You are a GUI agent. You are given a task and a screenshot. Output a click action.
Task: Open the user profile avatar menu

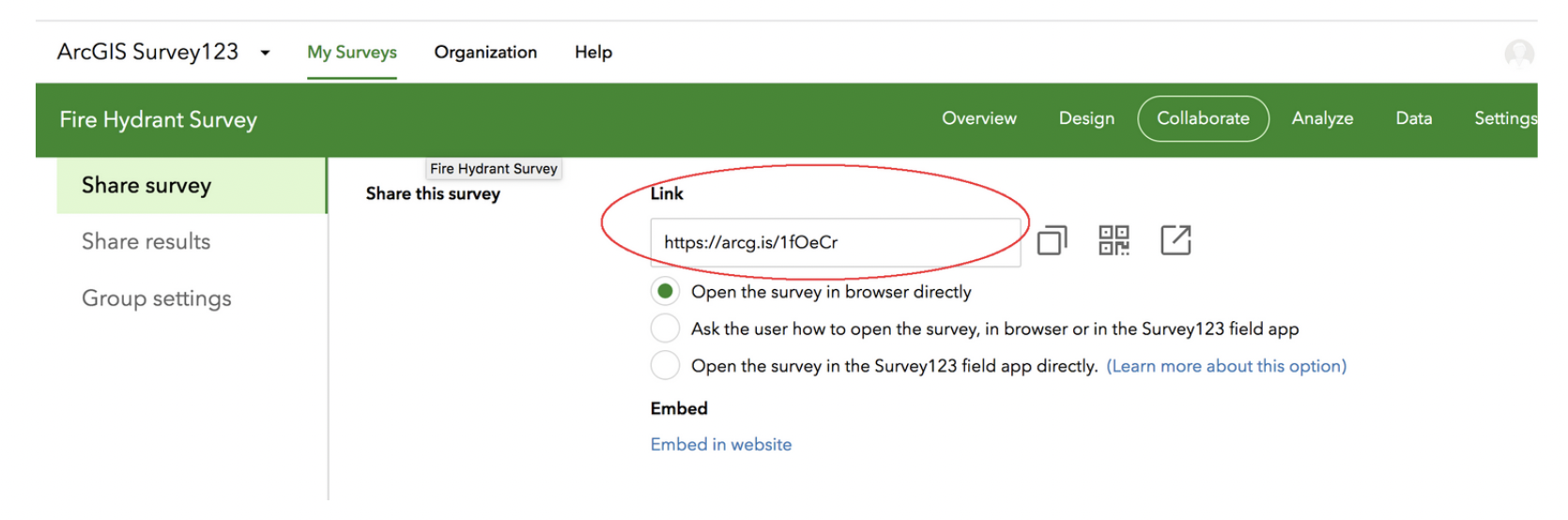1518,54
